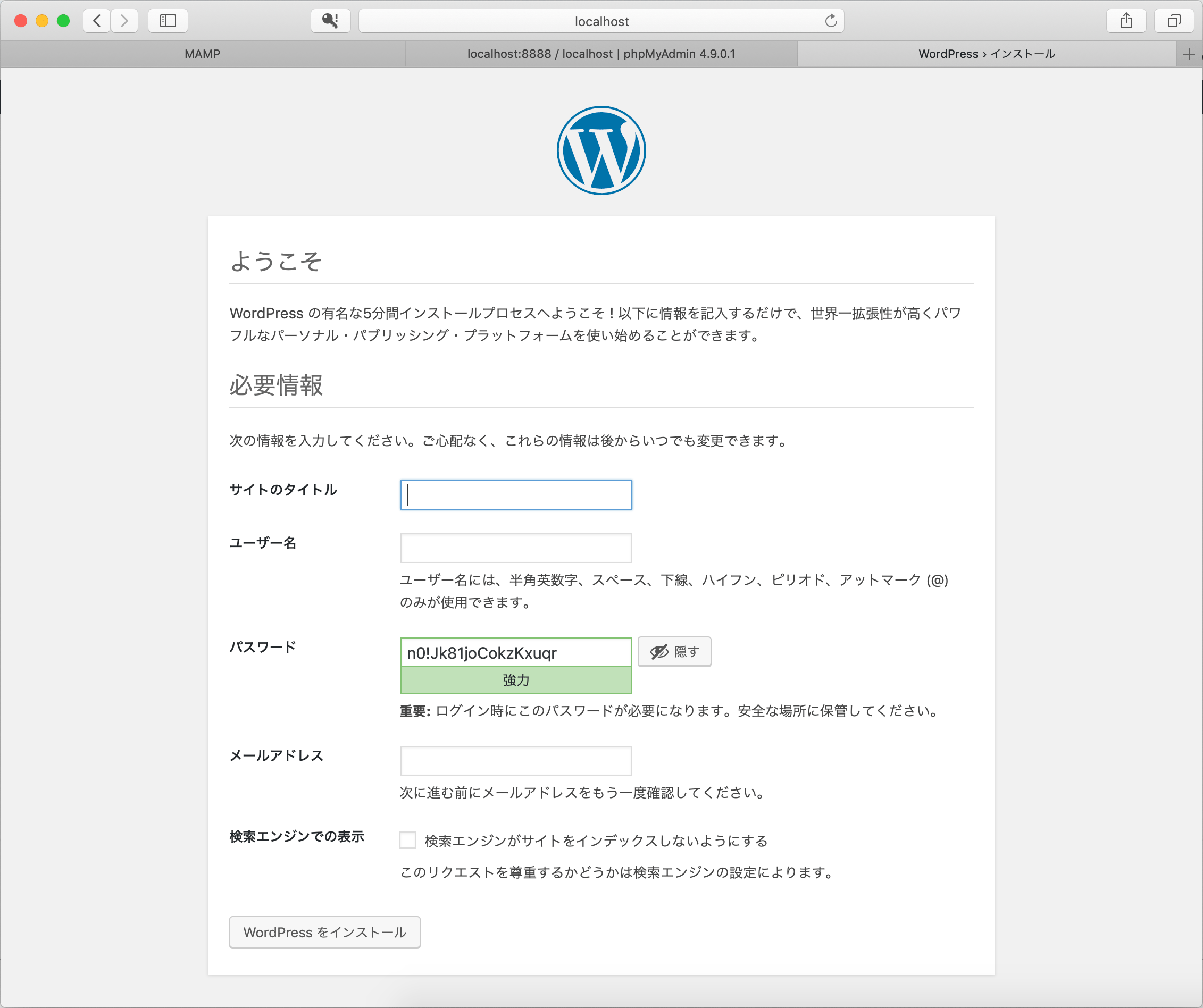Click the 検索エンジンでの表示 label

coord(297,836)
